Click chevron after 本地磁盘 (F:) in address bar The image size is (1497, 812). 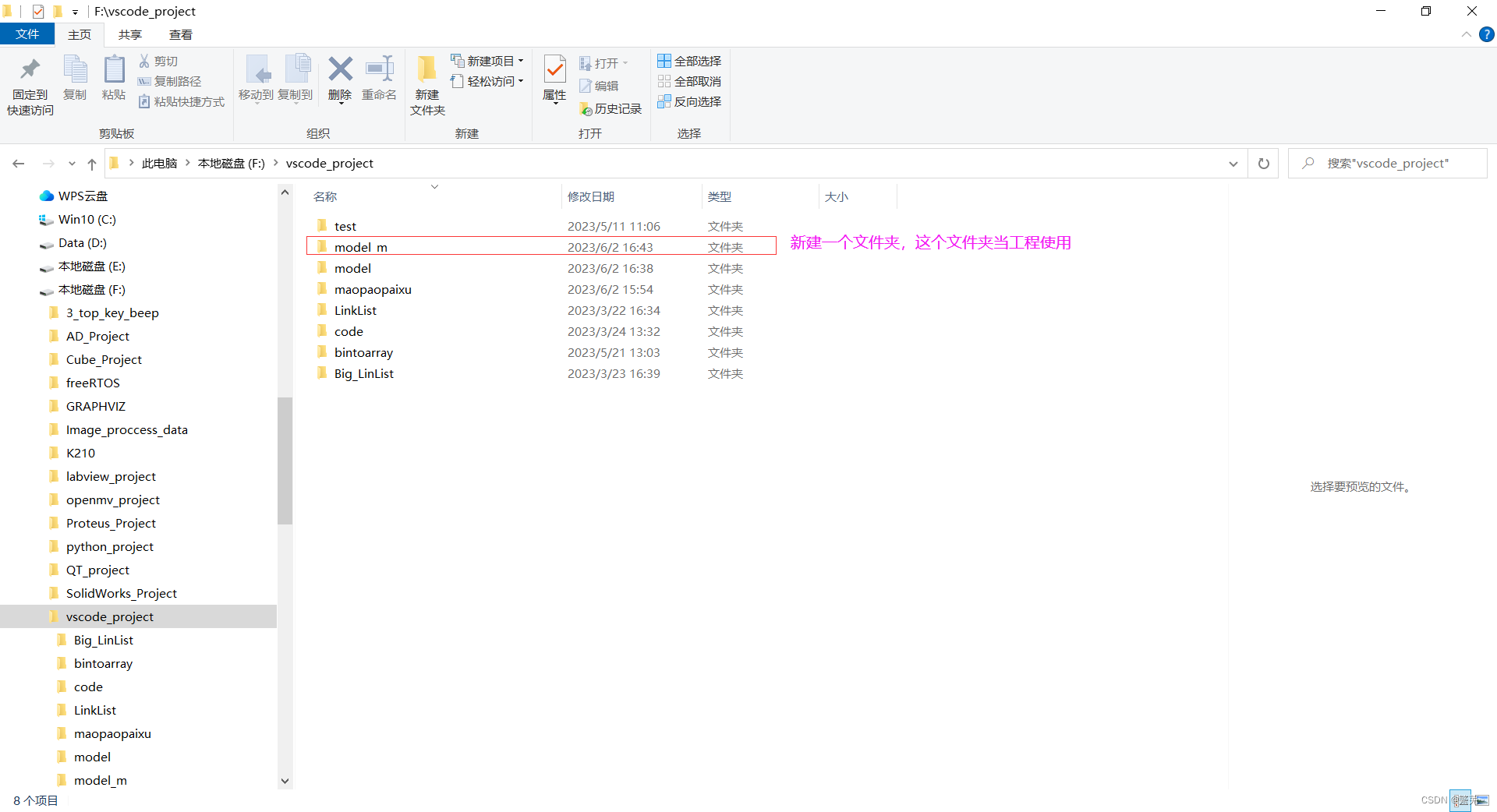[275, 163]
